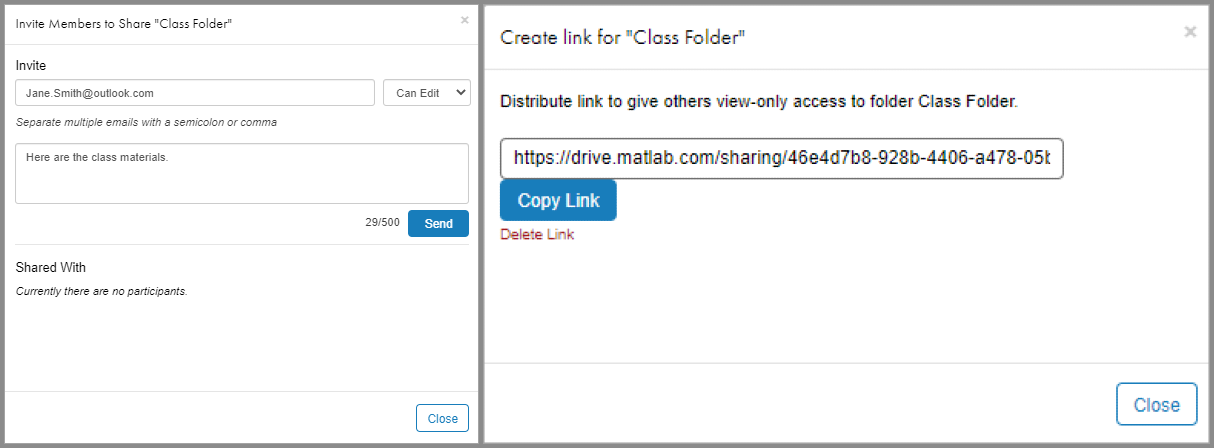Click the 29/500 character counter
The height and width of the screenshot is (448, 1214).
(x=382, y=224)
